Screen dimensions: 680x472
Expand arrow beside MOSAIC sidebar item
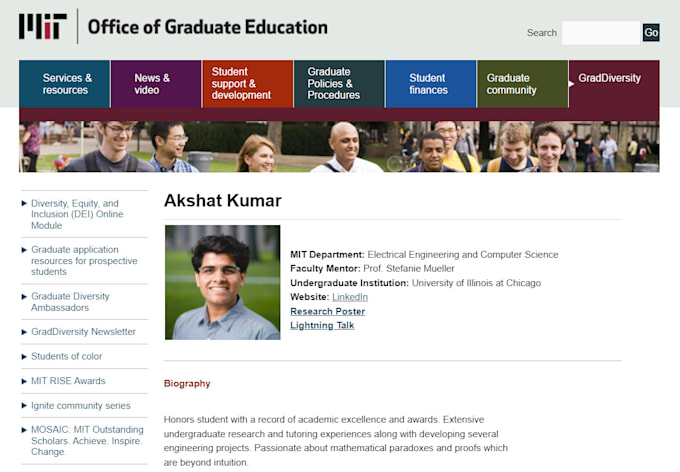tap(24, 430)
